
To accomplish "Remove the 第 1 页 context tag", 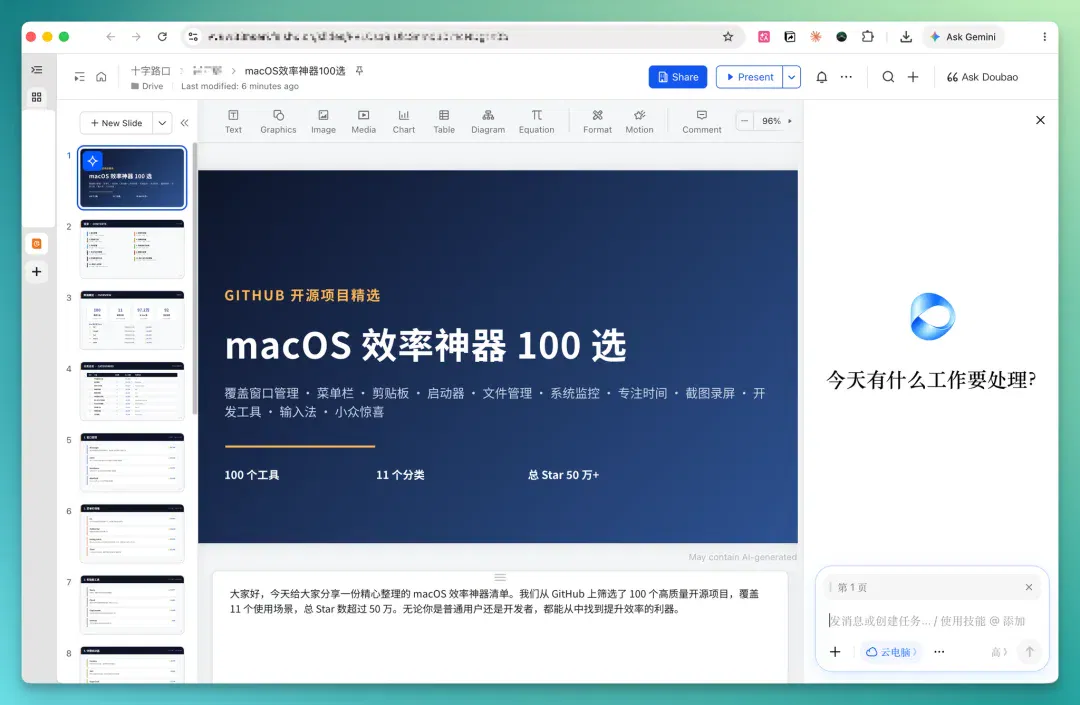I will point(1028,587).
